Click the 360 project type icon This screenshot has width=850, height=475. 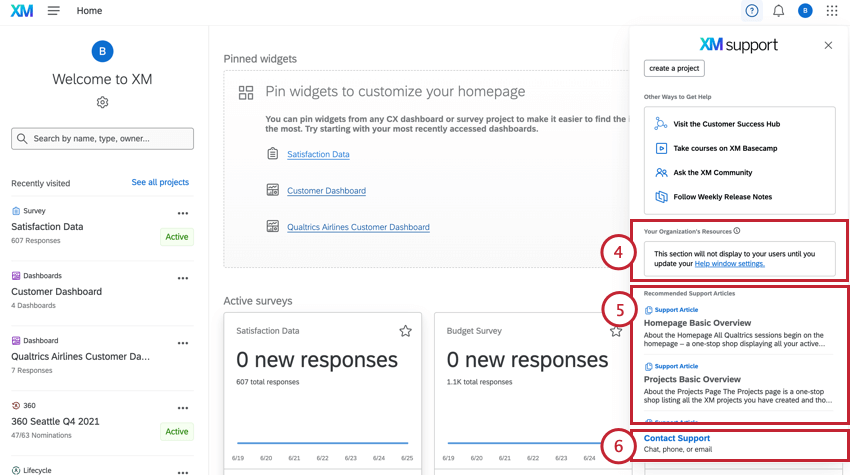pos(16,406)
